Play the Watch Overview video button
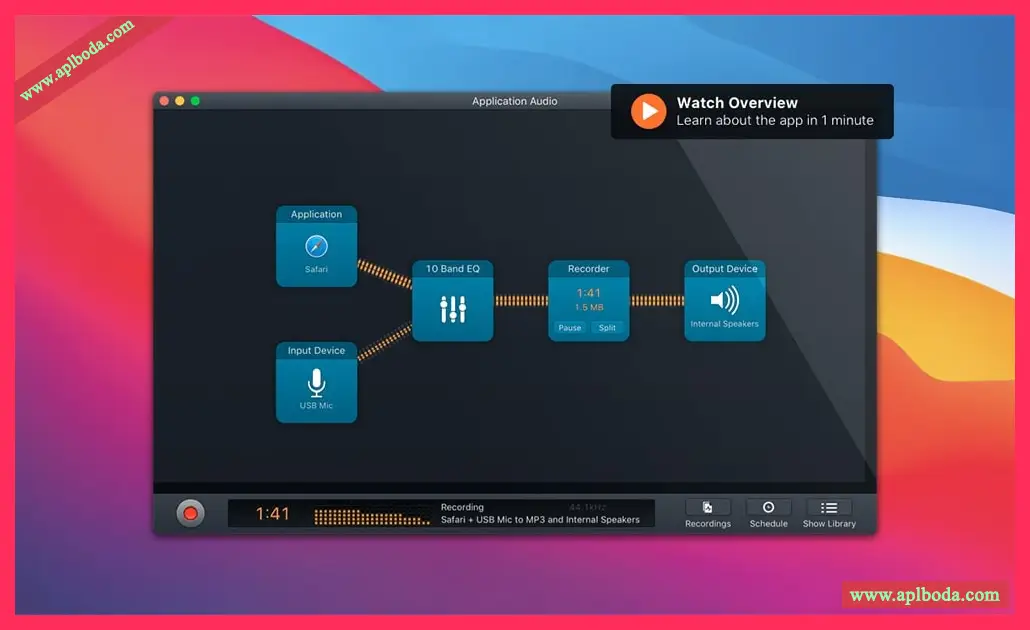 pos(648,111)
